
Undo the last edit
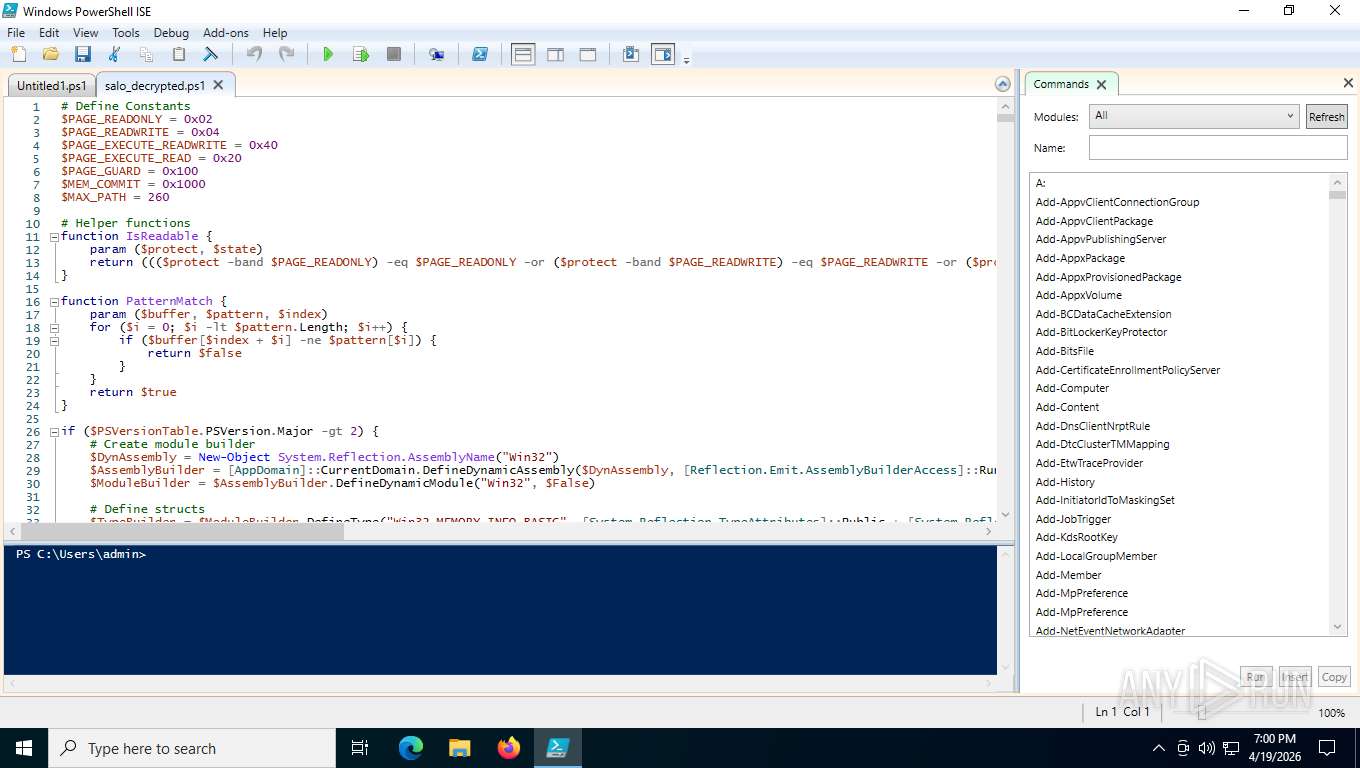click(254, 54)
